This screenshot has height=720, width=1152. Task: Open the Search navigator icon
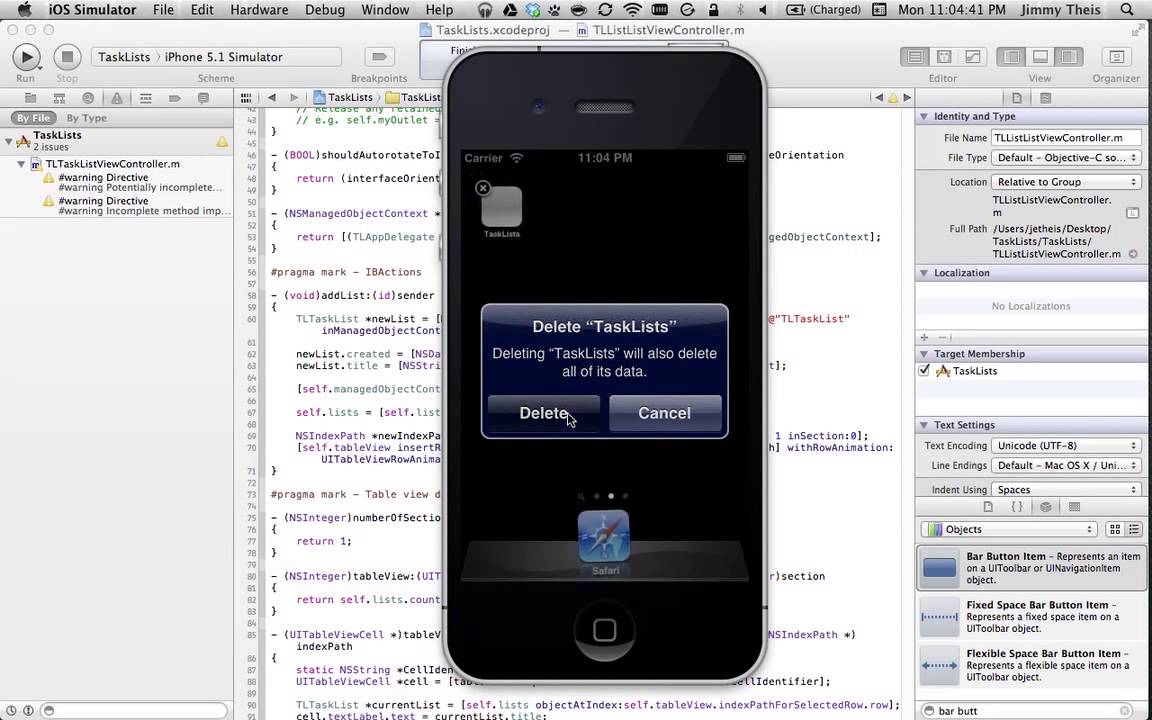click(88, 98)
